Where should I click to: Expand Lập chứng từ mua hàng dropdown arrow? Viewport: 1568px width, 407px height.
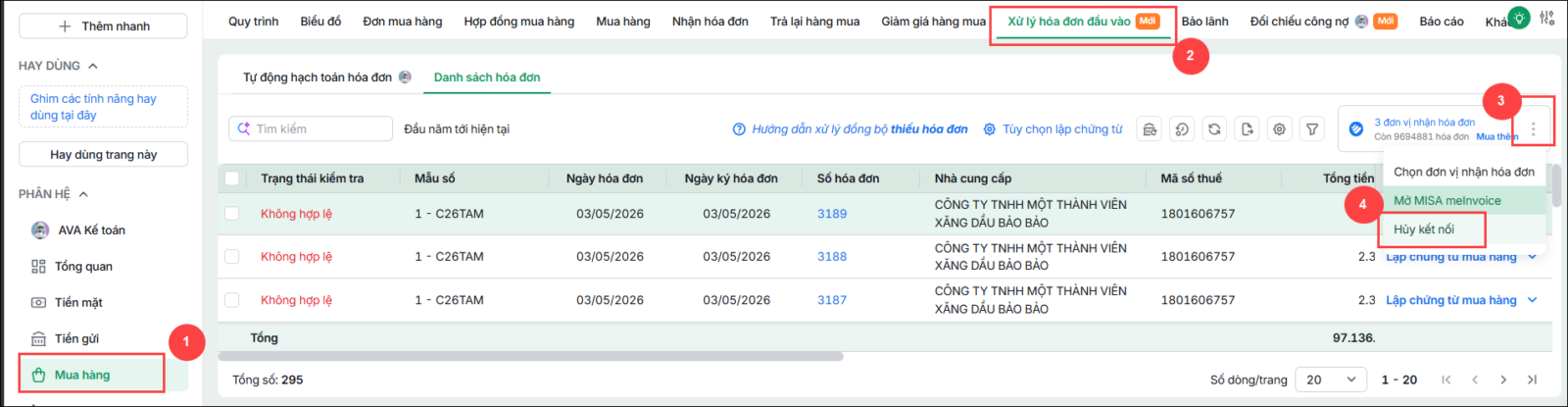[x=1533, y=300]
